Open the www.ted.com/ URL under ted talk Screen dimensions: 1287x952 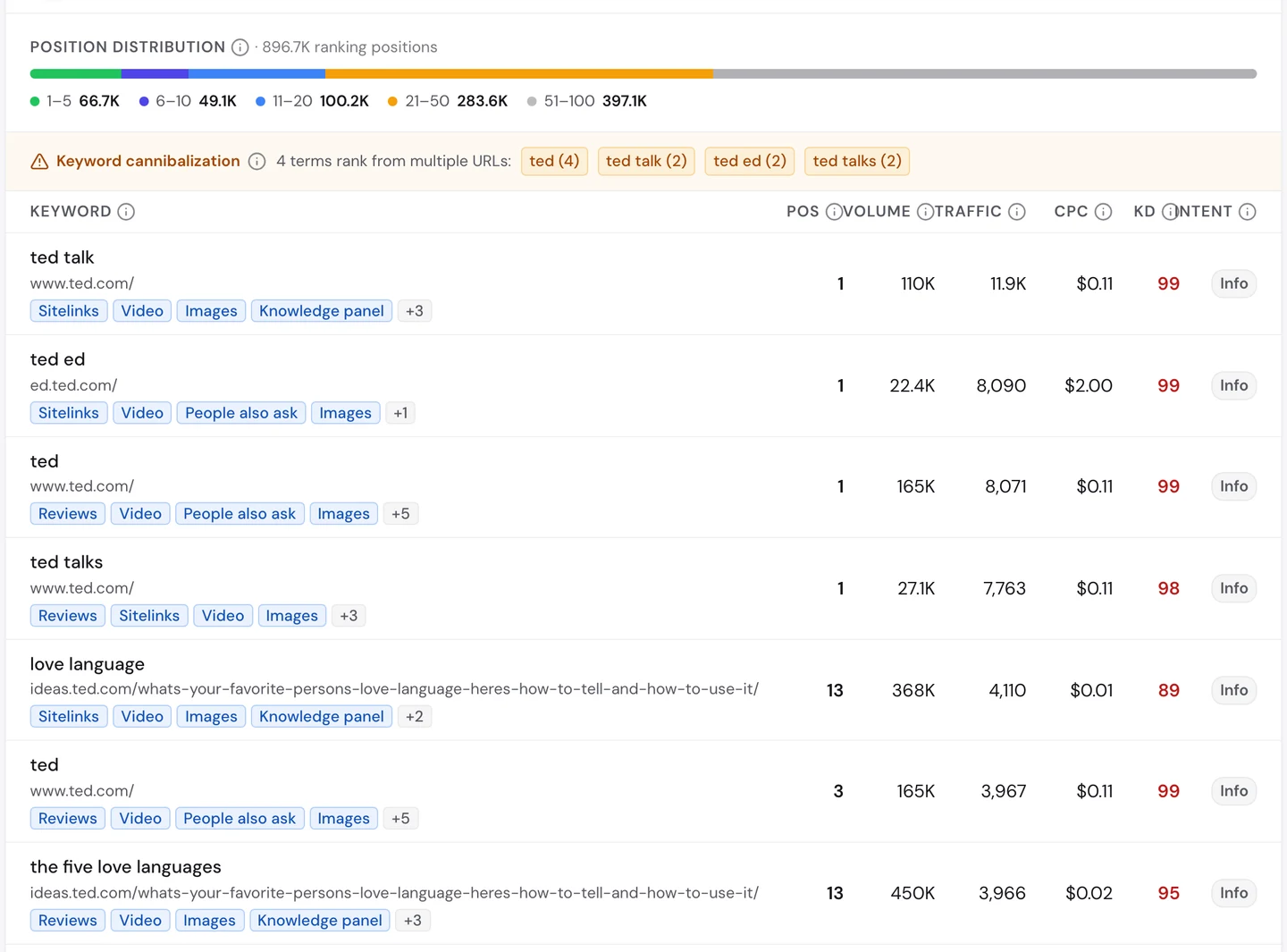(82, 283)
